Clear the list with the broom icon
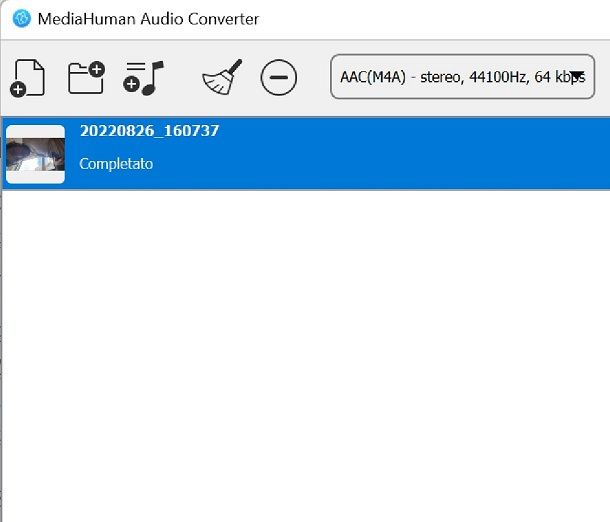This screenshot has width=610, height=522. (222, 77)
